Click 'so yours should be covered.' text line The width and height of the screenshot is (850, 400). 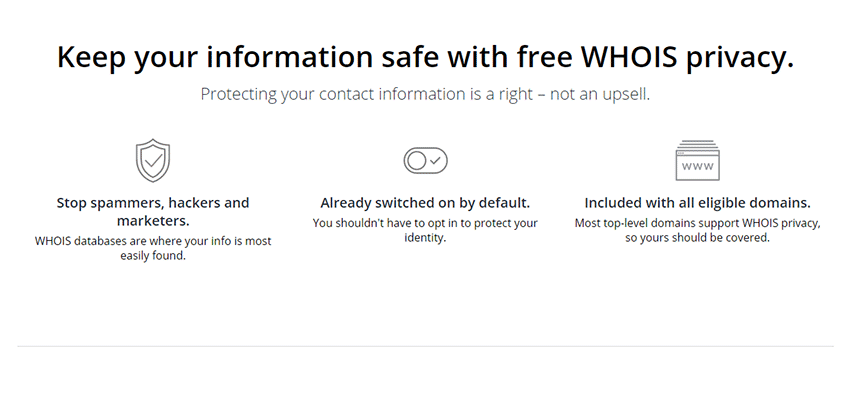[x=697, y=238]
